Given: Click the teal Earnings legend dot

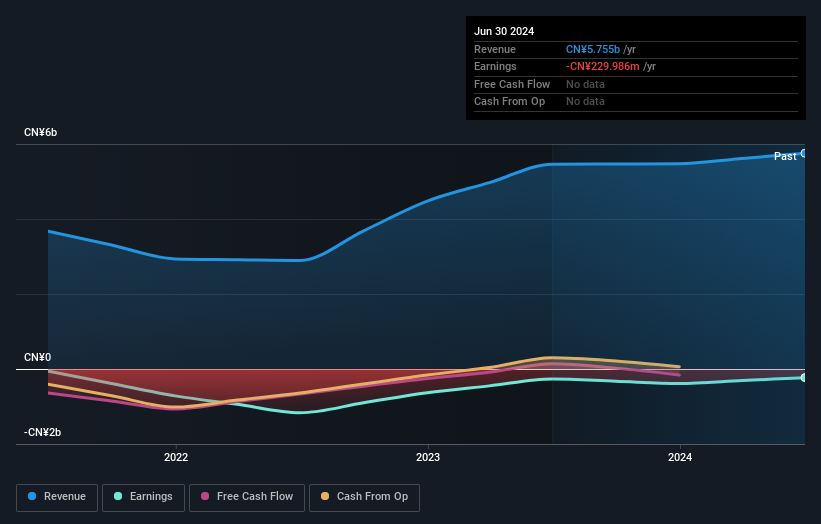Looking at the screenshot, I should pyautogui.click(x=118, y=496).
